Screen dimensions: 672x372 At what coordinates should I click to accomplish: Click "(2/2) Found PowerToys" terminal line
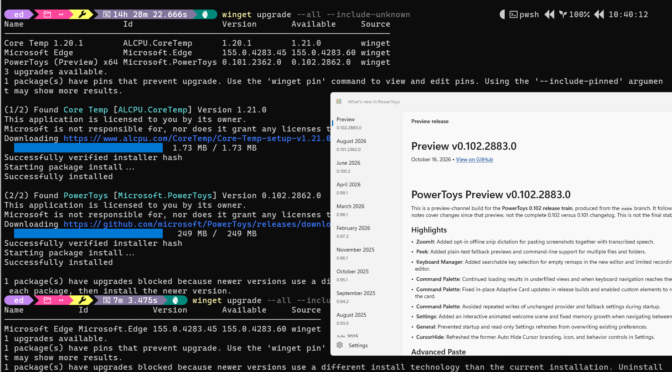pyautogui.click(x=162, y=195)
